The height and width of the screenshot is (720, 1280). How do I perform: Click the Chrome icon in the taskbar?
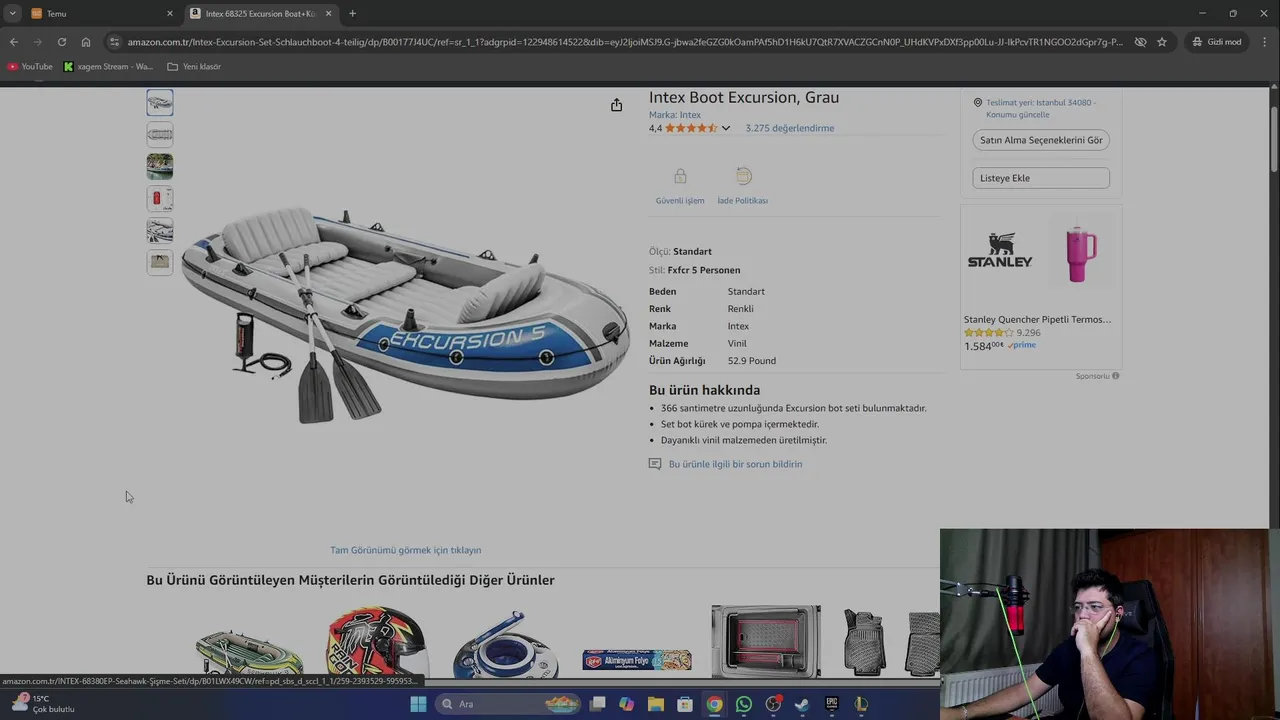[x=714, y=704]
